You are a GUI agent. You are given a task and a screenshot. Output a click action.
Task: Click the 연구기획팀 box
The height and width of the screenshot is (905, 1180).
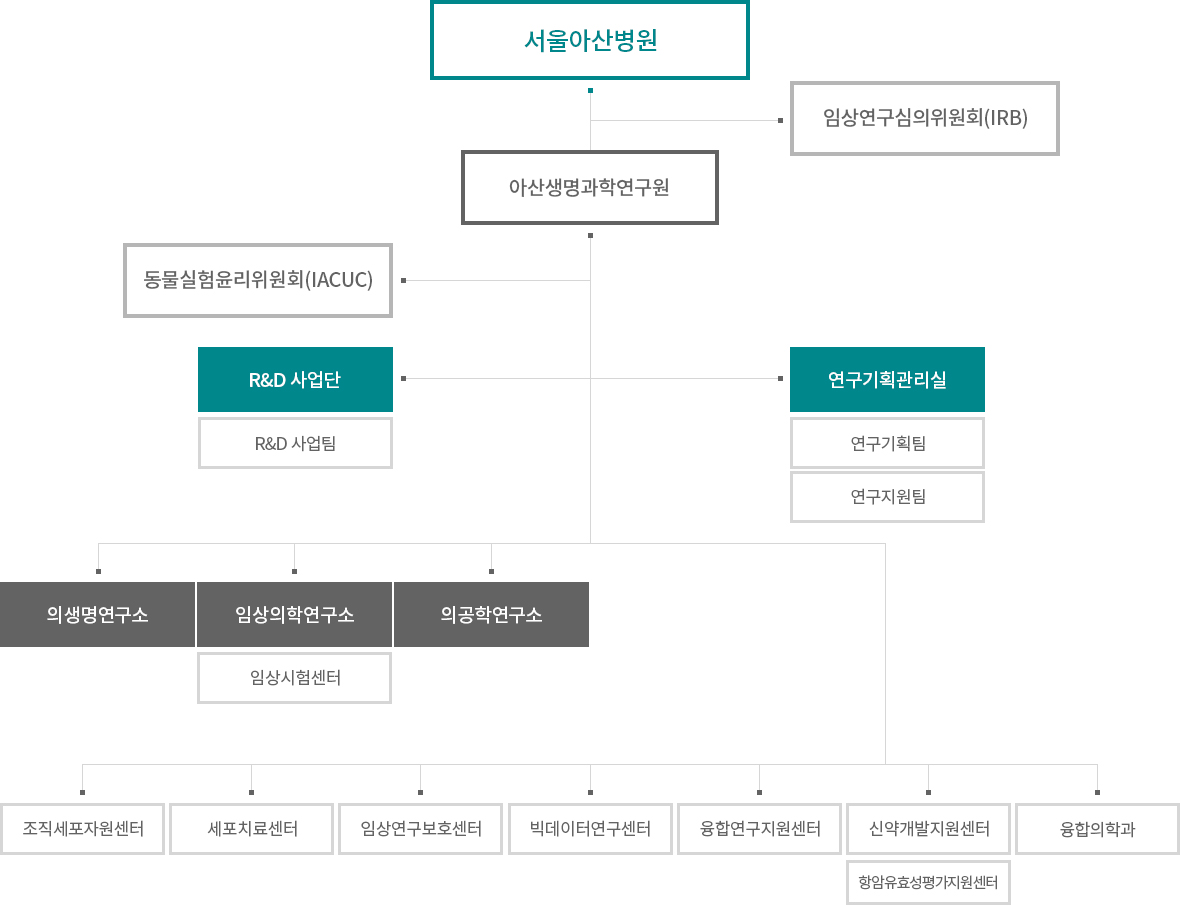[887, 443]
